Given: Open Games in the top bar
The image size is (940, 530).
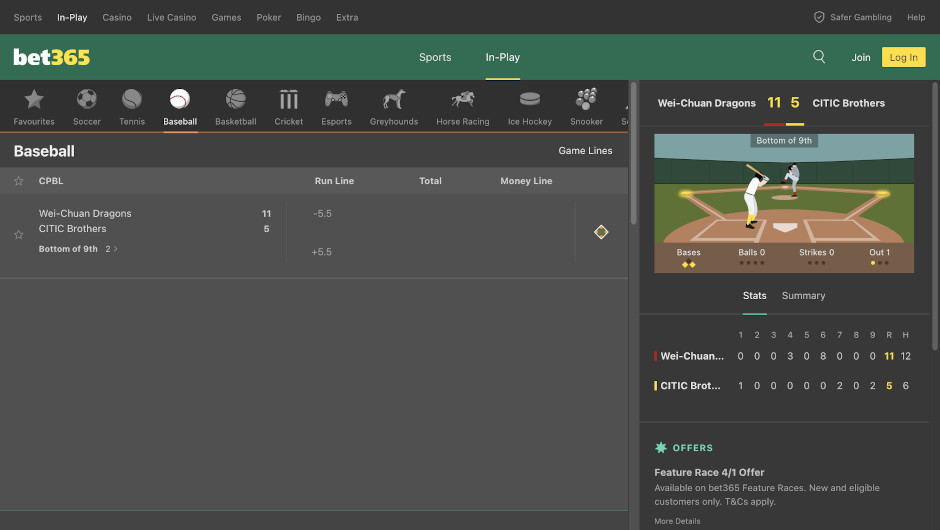Looking at the screenshot, I should click(x=226, y=17).
